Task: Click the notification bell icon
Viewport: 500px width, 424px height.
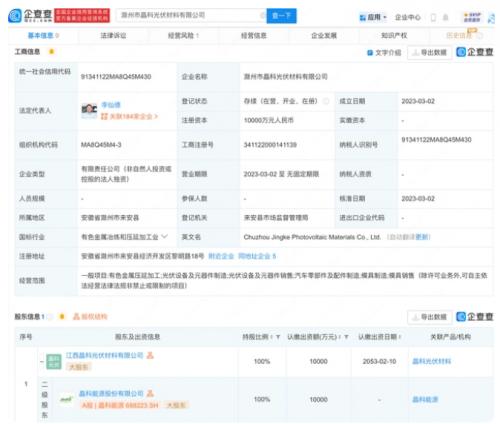Action: [x=445, y=17]
